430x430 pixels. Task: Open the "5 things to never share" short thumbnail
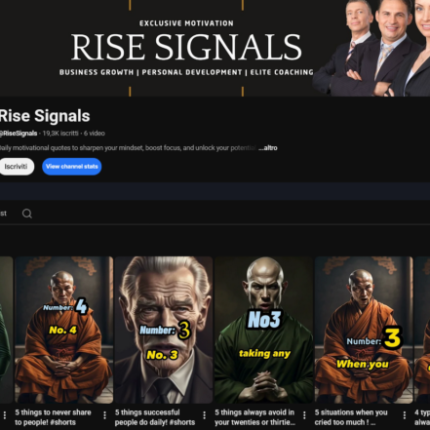[64, 330]
